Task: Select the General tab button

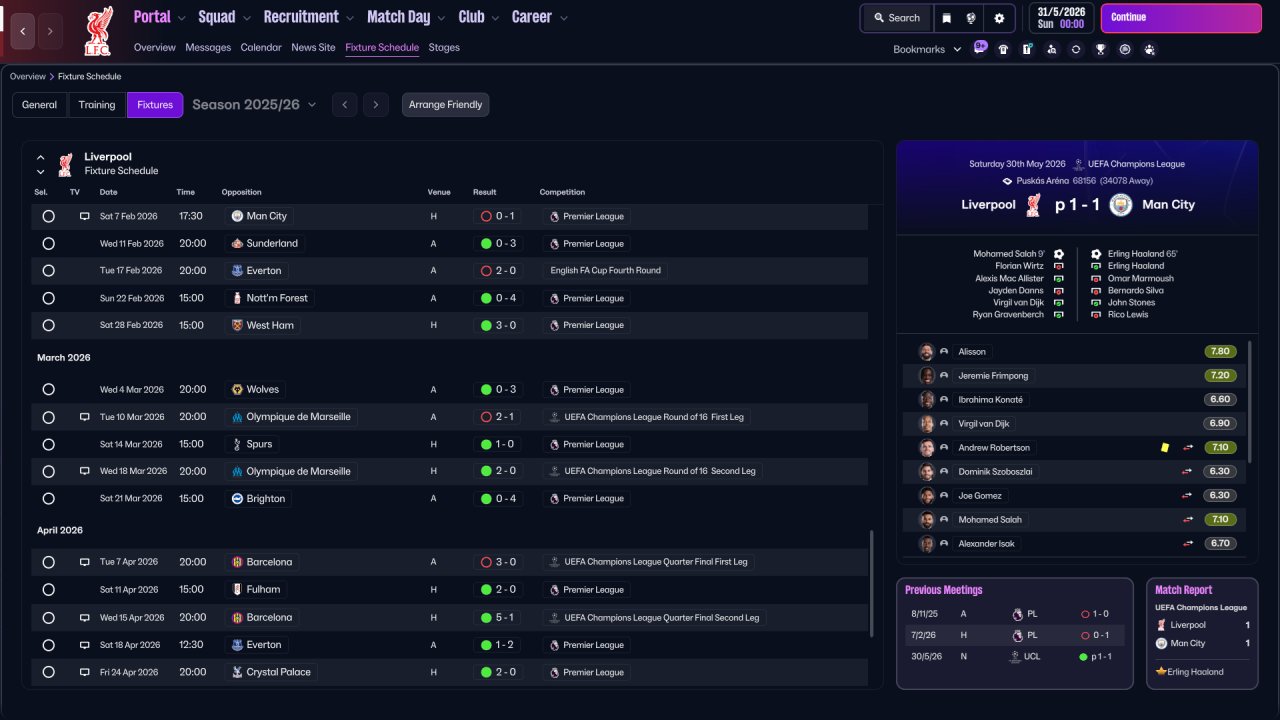Action: point(40,105)
